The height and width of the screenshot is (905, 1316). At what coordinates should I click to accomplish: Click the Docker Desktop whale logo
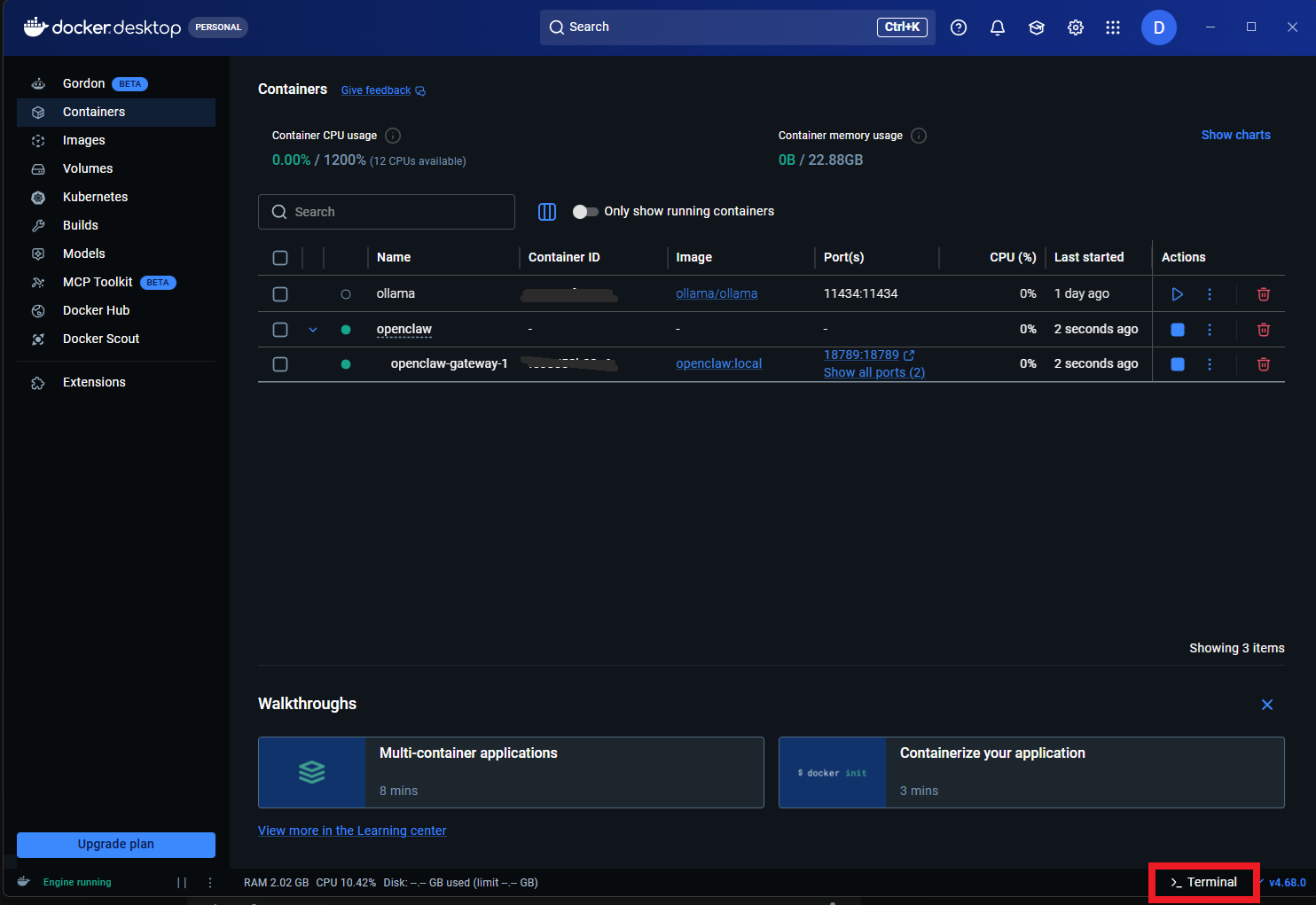pyautogui.click(x=35, y=27)
